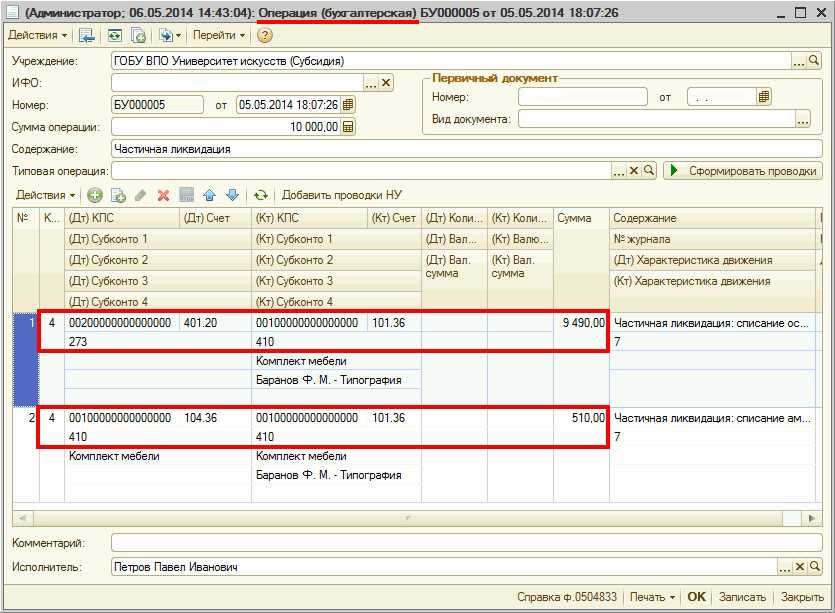
Task: Select the 104.36 debit account cell
Action: tap(216, 418)
